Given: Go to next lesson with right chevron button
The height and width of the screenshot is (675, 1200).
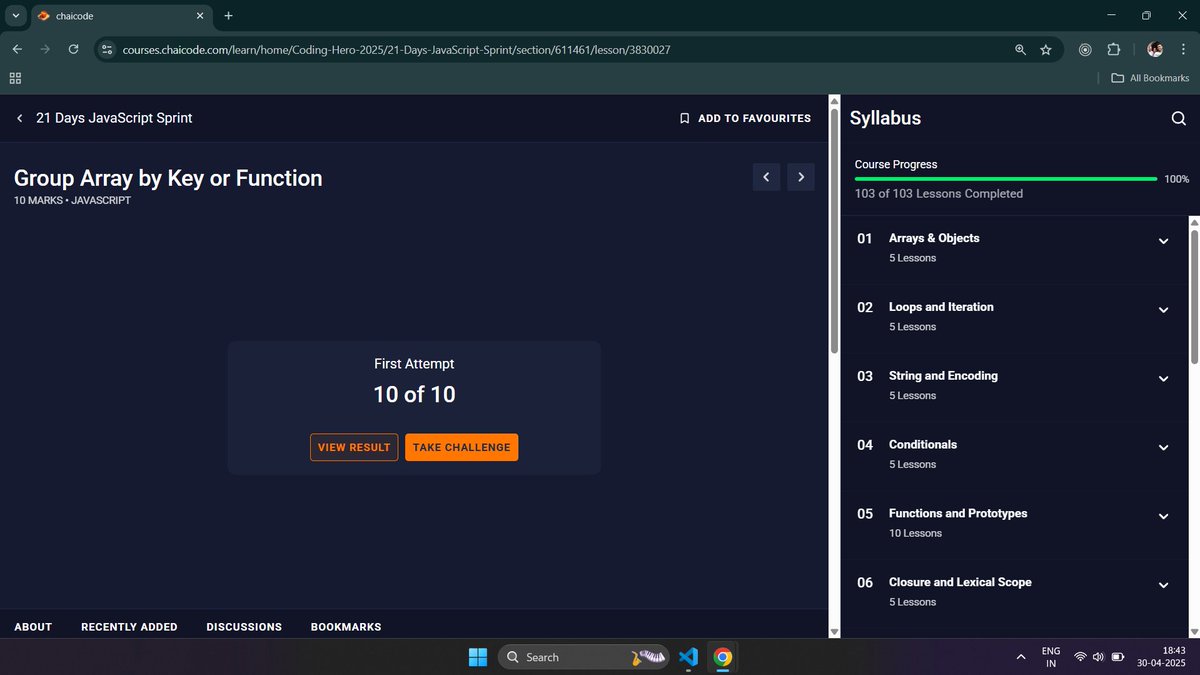Looking at the screenshot, I should 801,177.
